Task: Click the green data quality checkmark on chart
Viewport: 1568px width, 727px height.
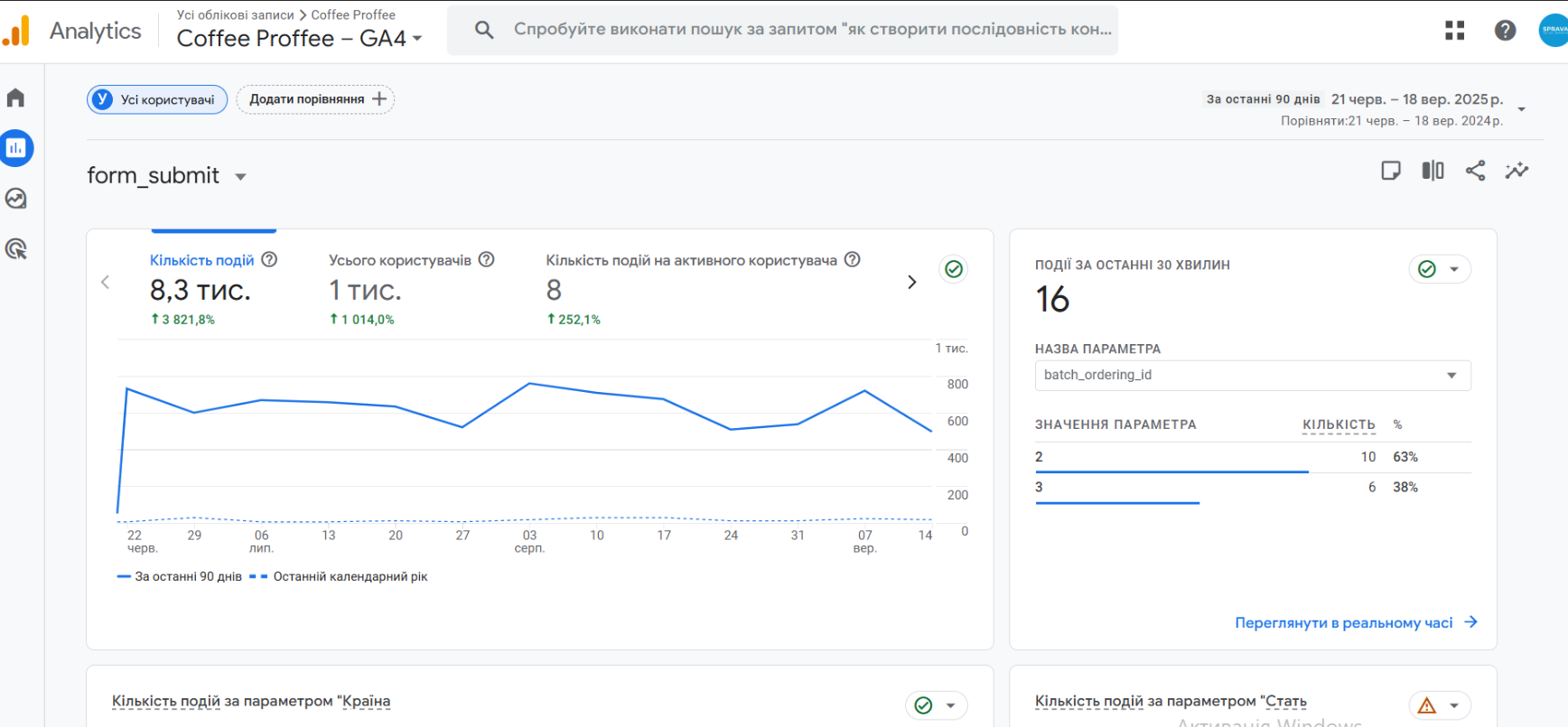Action: (953, 269)
